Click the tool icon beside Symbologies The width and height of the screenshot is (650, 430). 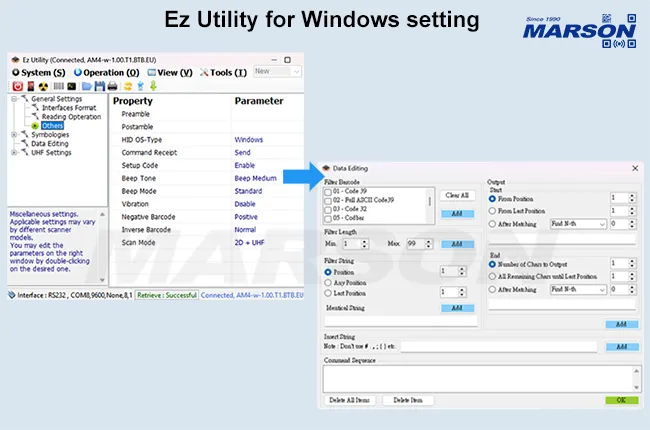[x=25, y=134]
